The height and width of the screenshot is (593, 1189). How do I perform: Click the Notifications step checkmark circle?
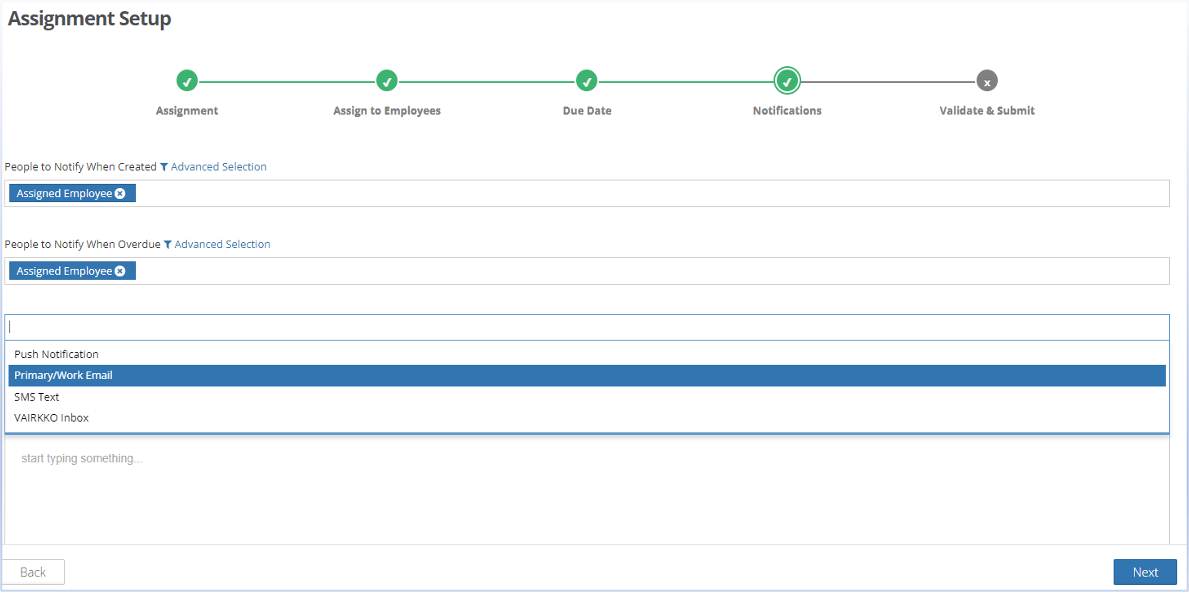point(787,80)
